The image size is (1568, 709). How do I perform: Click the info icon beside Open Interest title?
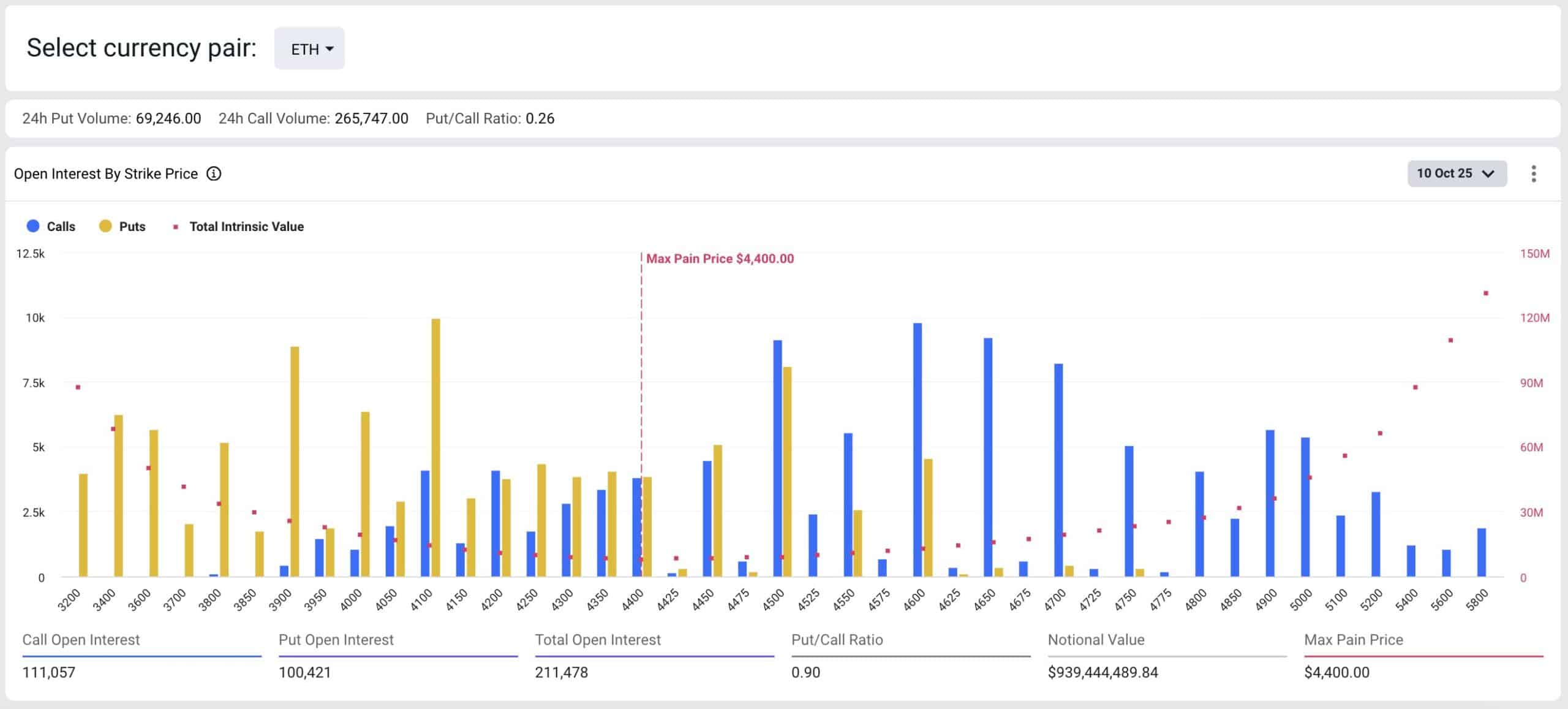coord(213,174)
